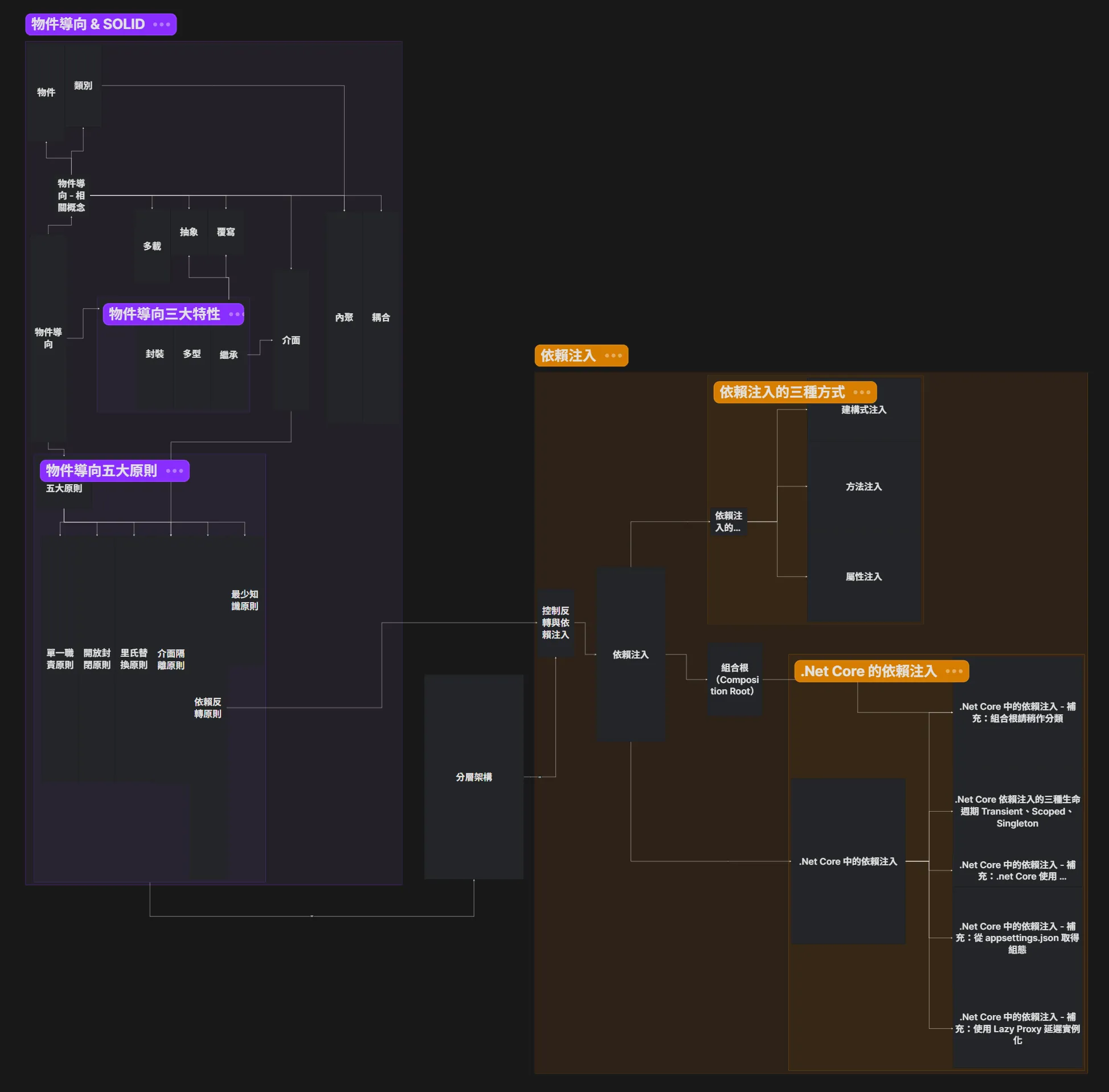Select the 物件導向 & SOLID section title

[x=88, y=24]
